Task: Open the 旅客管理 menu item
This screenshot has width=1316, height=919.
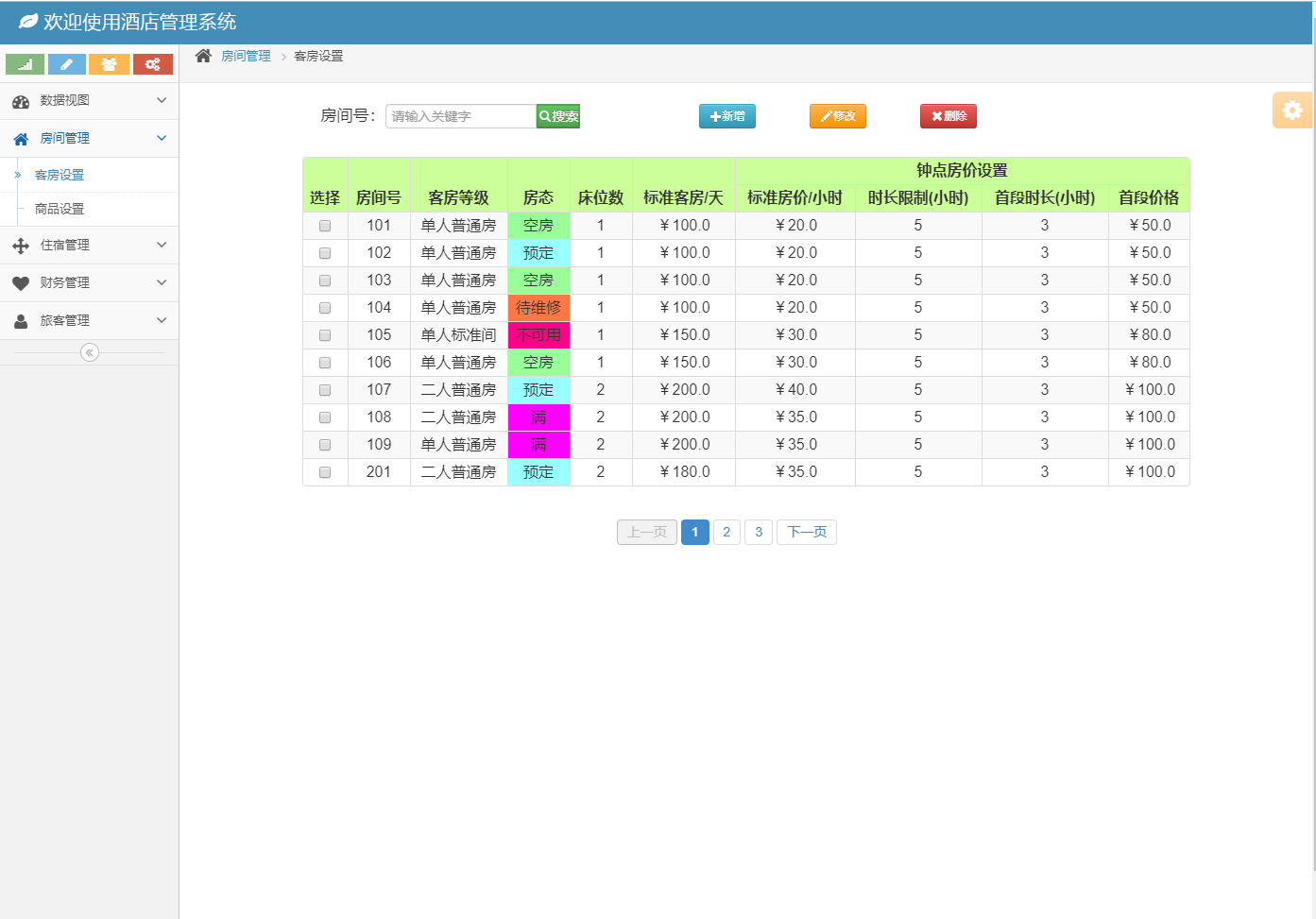Action: coord(89,320)
